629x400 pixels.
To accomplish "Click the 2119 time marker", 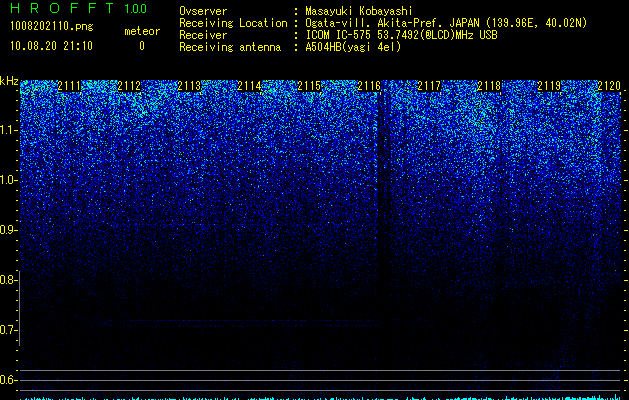I will (549, 86).
